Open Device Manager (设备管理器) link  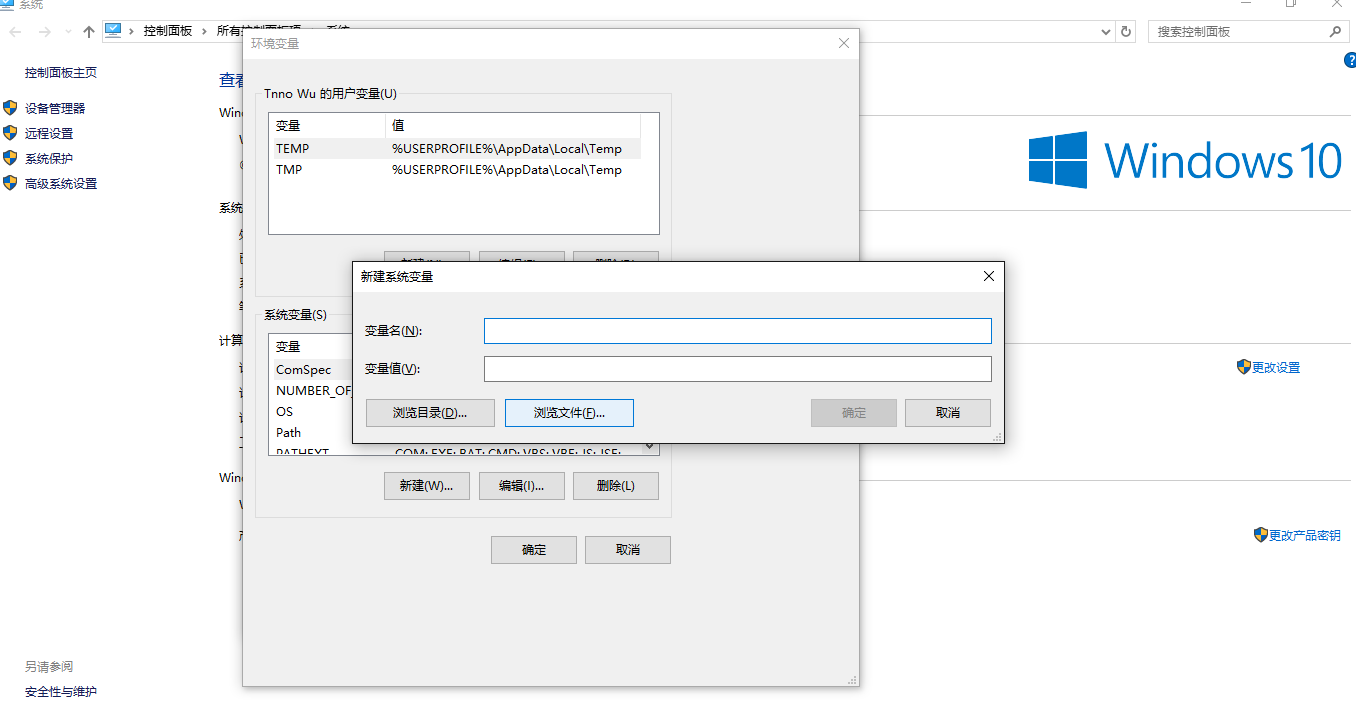[x=55, y=108]
